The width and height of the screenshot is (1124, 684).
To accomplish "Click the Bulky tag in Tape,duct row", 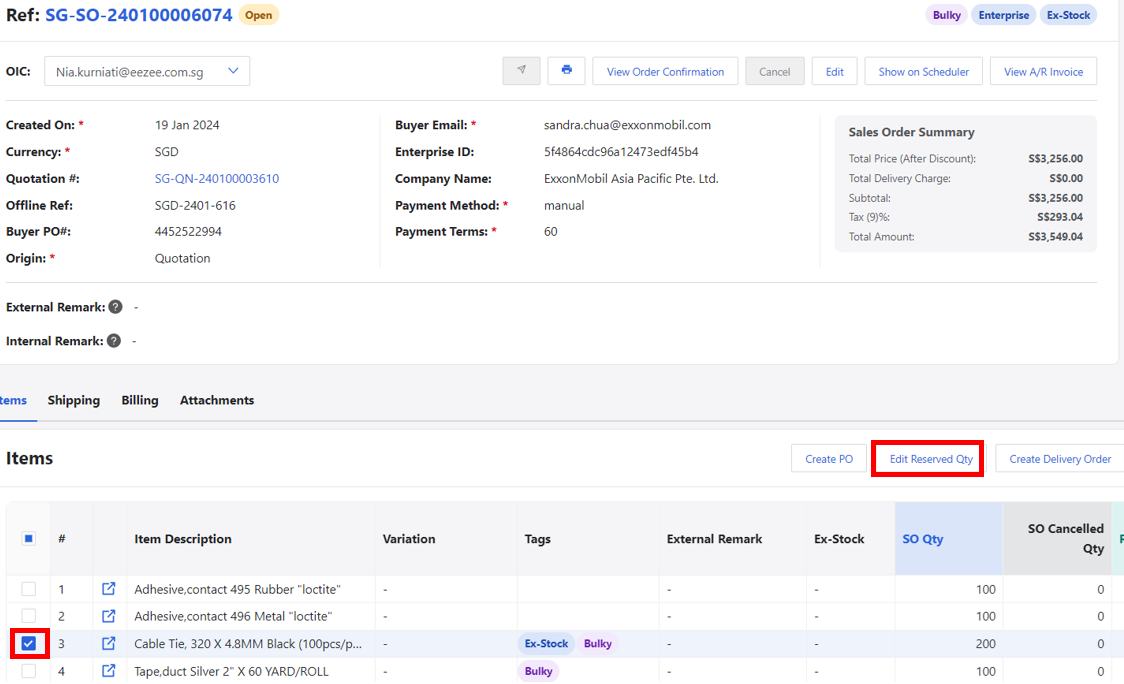I will [538, 670].
